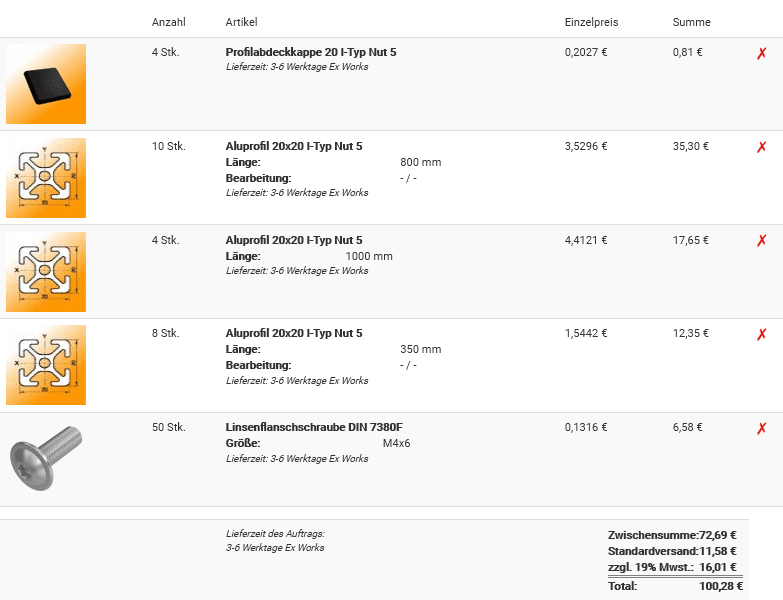Click the Summe column header
Viewport: 783px width, 600px height.
691,22
